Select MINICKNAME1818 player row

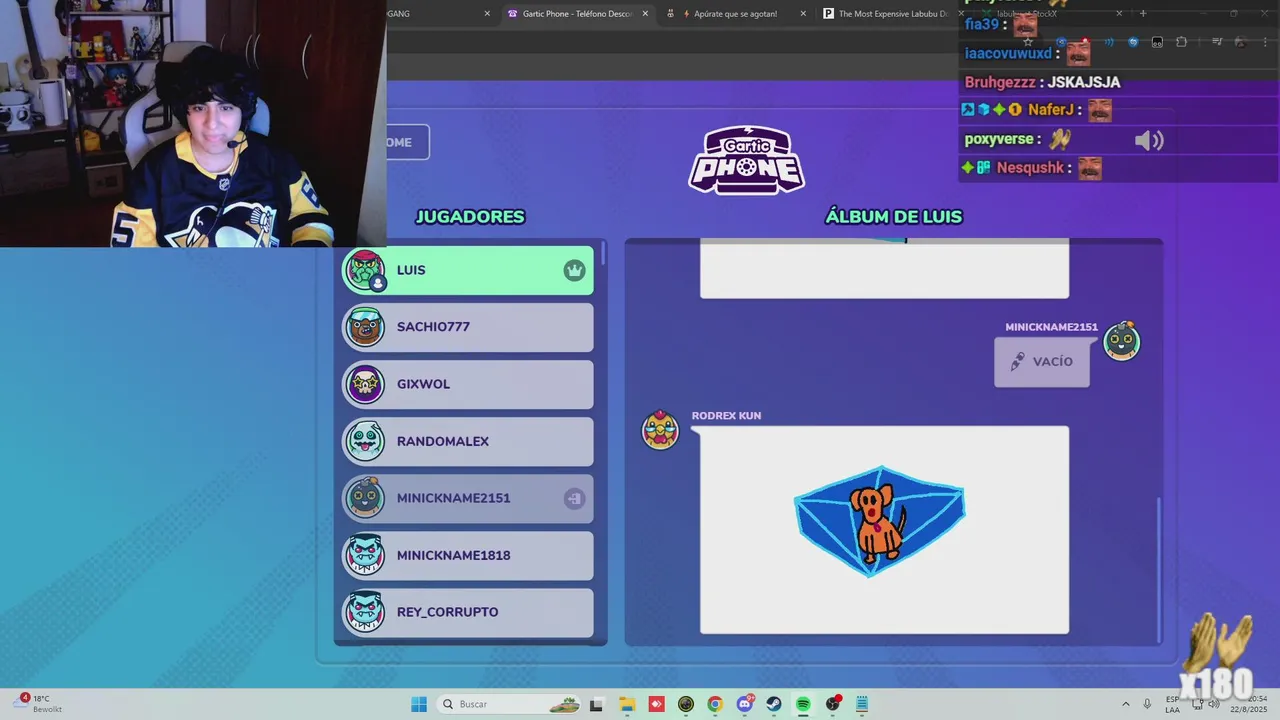click(468, 555)
